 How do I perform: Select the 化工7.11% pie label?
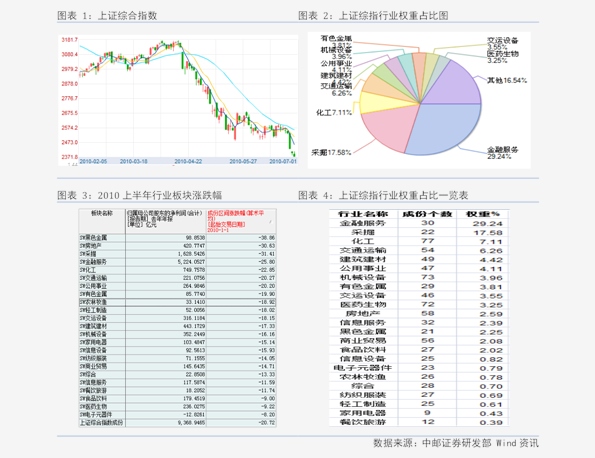coord(334,112)
